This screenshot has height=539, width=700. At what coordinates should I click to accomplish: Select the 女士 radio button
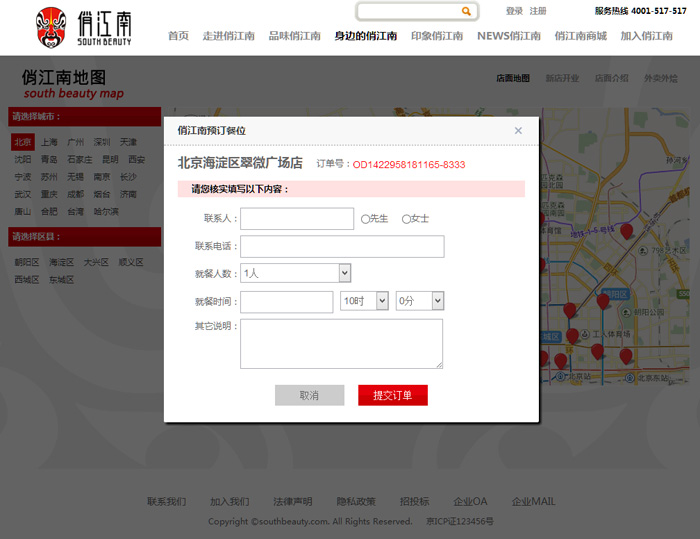(x=406, y=219)
